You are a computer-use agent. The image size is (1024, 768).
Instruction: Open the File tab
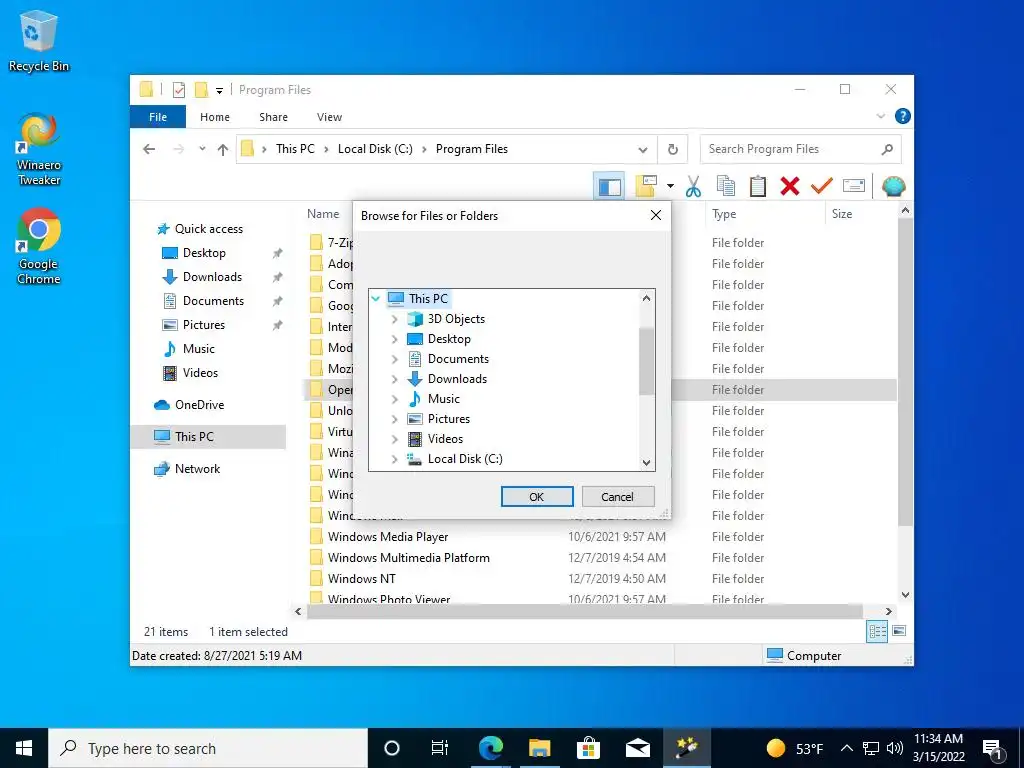click(x=158, y=117)
